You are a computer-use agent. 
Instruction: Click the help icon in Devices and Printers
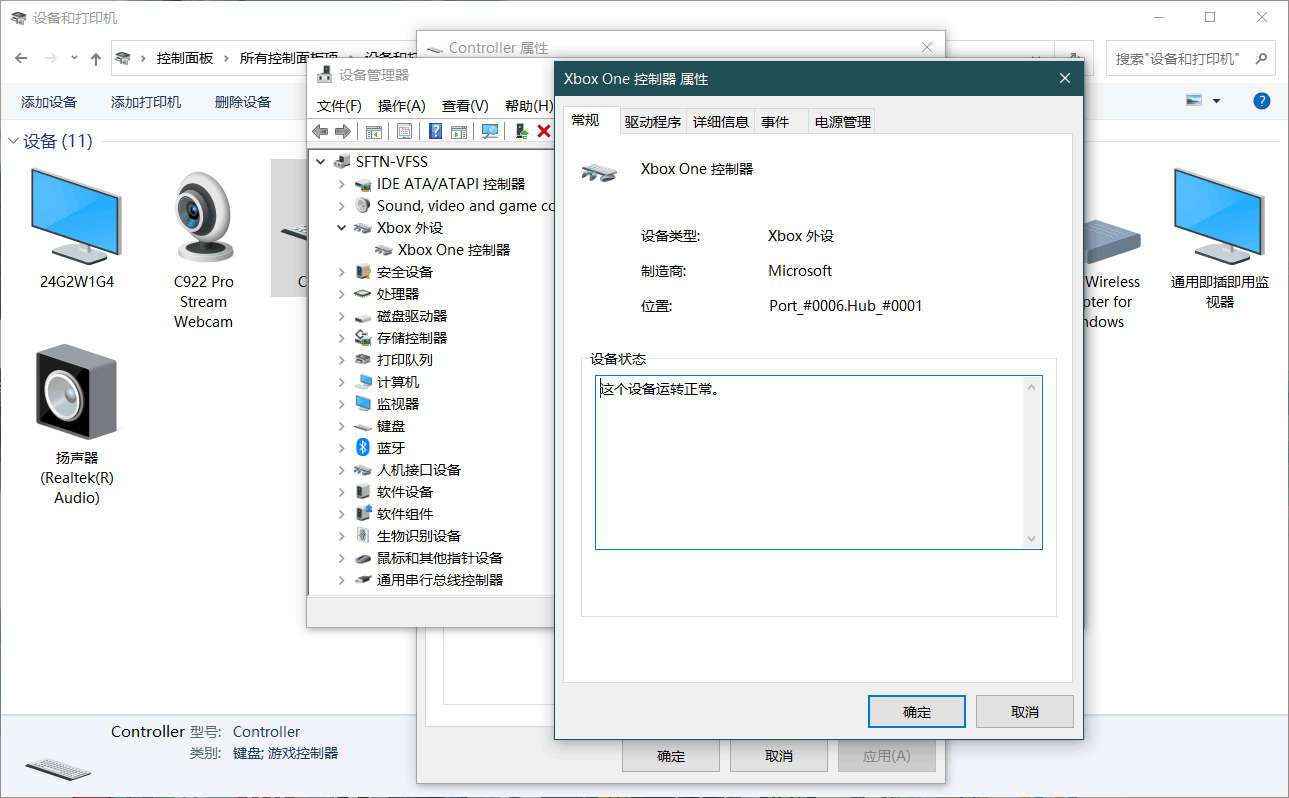[x=1262, y=101]
